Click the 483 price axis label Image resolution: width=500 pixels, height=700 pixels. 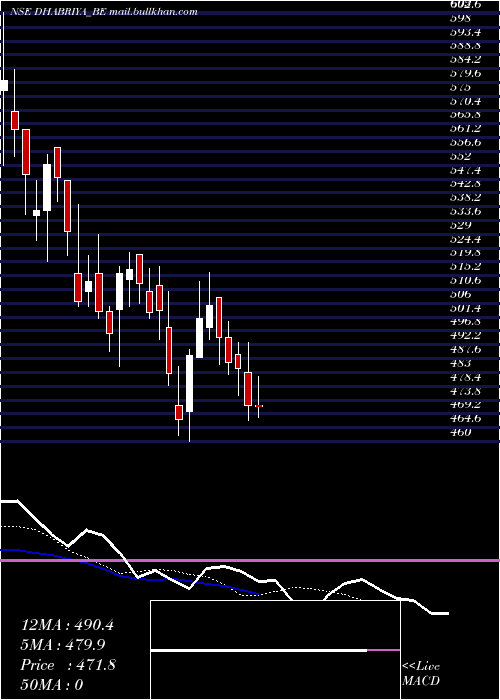[x=460, y=363]
